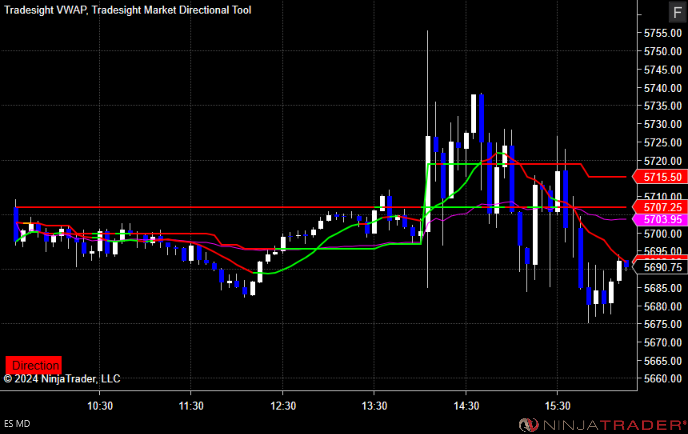This screenshot has height=434, width=688.
Task: Click the 5740.00 price axis label
Action: tap(663, 88)
